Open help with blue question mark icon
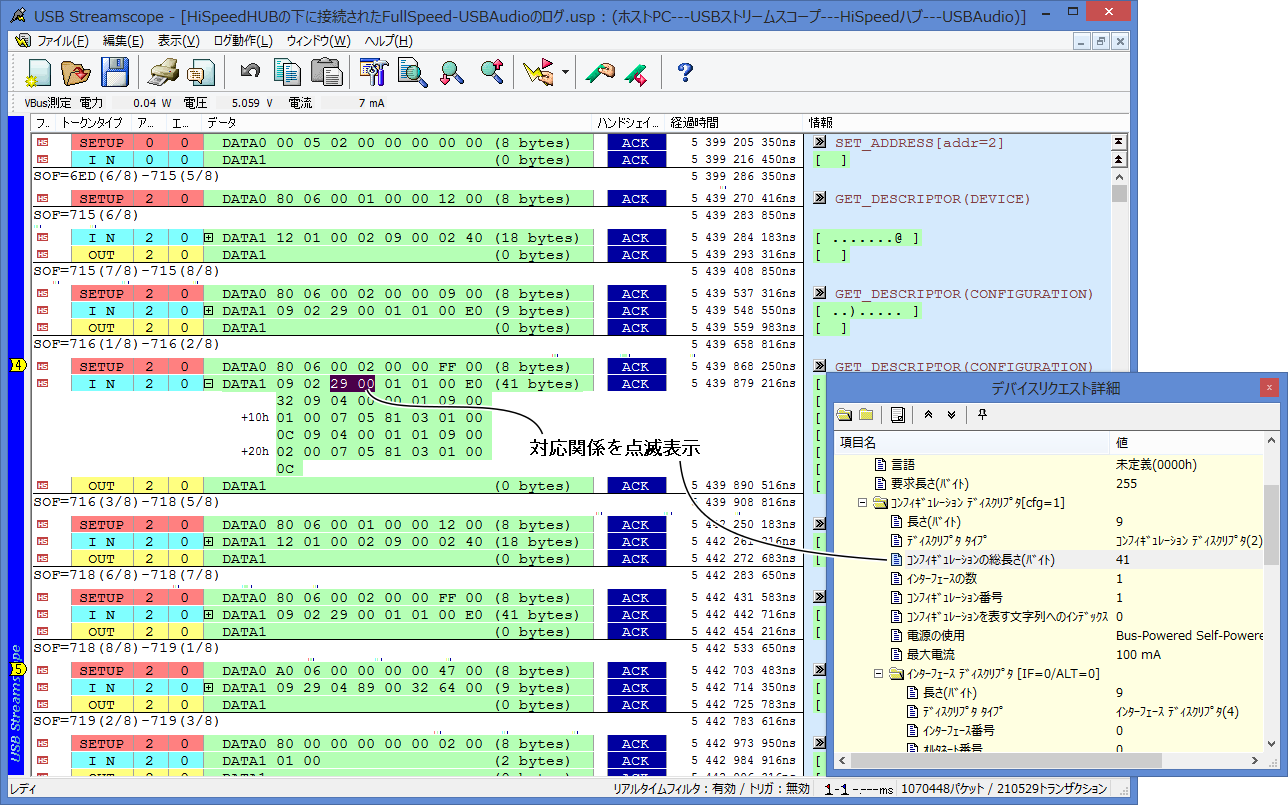The height and width of the screenshot is (805, 1288). [x=685, y=72]
